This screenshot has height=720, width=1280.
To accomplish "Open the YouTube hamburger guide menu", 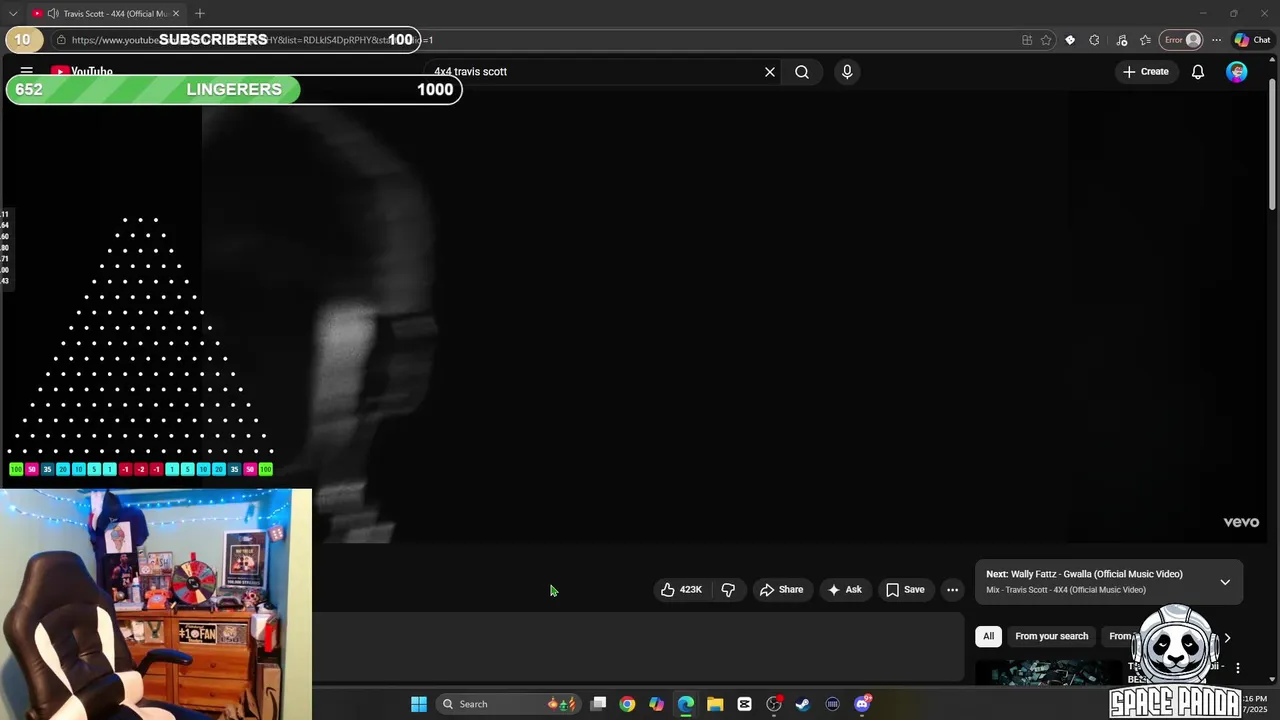I will 27,71.
